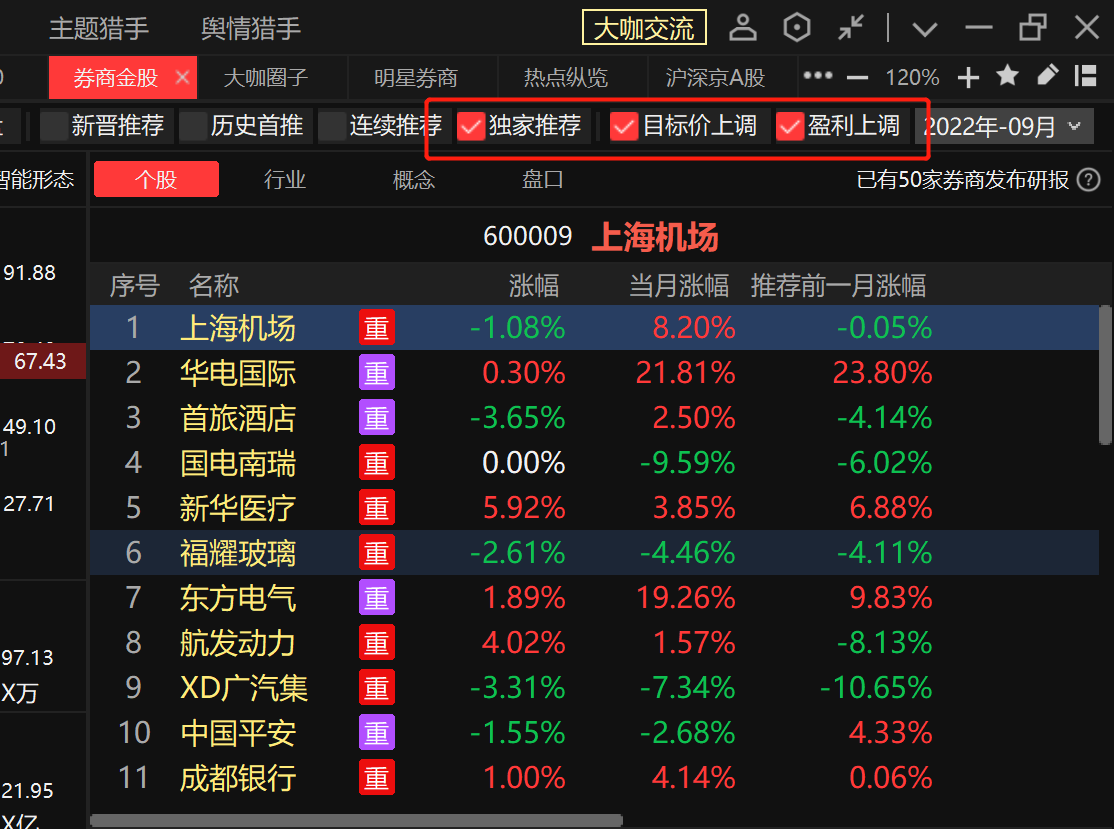Click the red 重 badge for 上海机场

point(377,327)
